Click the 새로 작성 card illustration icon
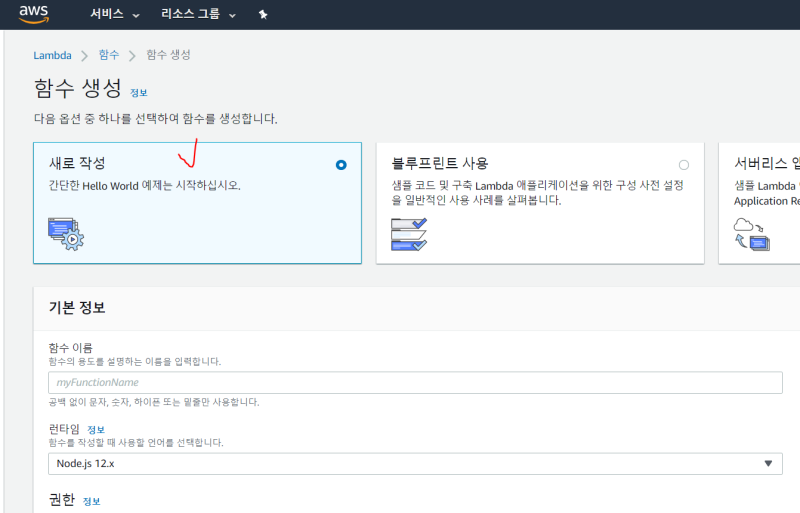Viewport: 800px width, 513px height. click(x=66, y=232)
